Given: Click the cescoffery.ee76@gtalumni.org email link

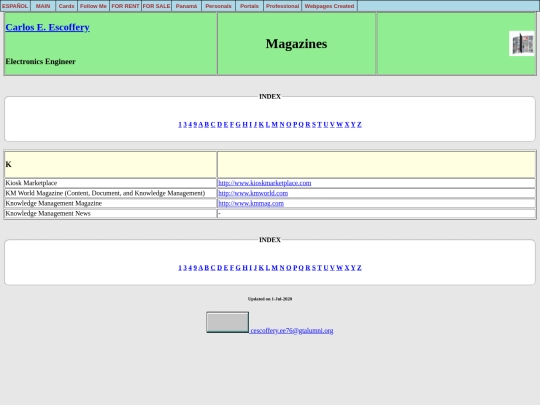Looking at the screenshot, I should [292, 331].
